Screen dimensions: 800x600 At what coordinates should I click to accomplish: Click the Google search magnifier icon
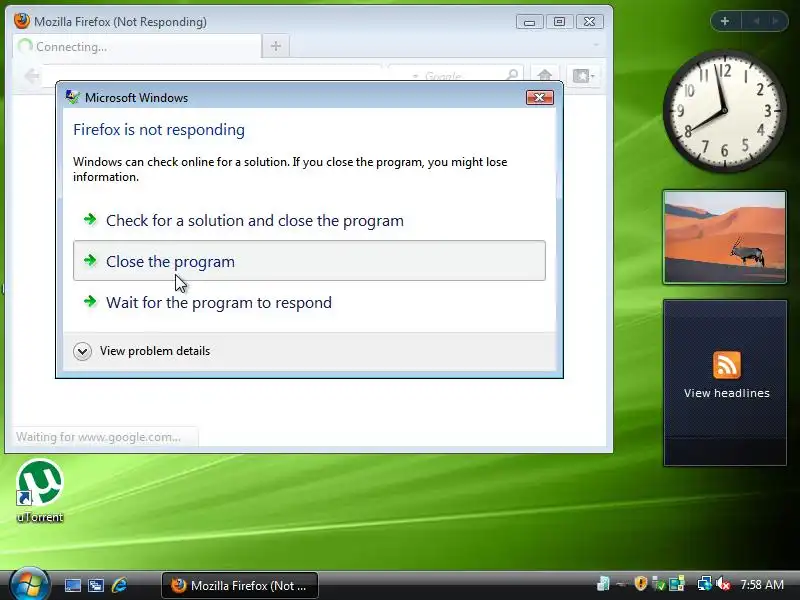512,75
